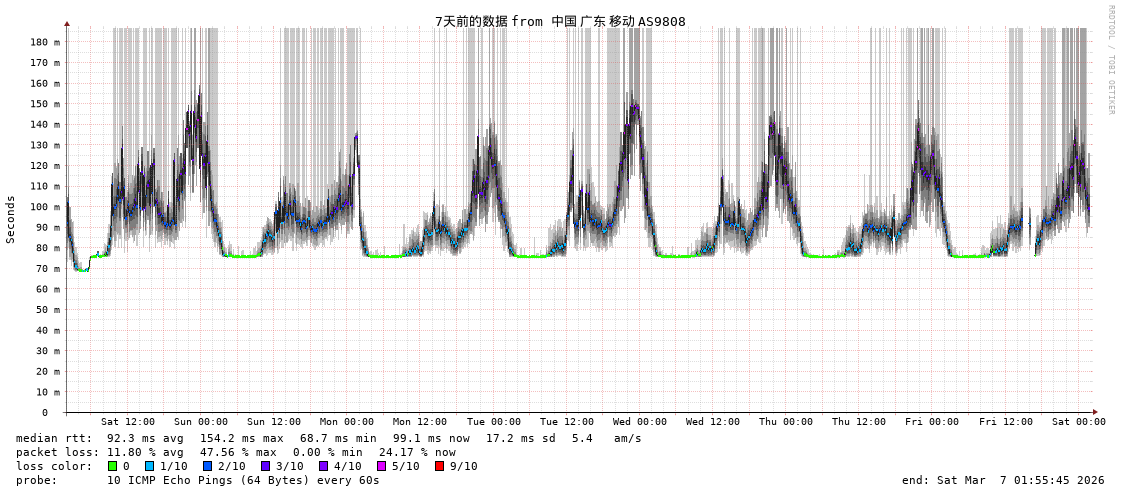Pick the Thu 12:00 time axis label
Image resolution: width=1121 pixels, height=494 pixels.
pos(859,422)
